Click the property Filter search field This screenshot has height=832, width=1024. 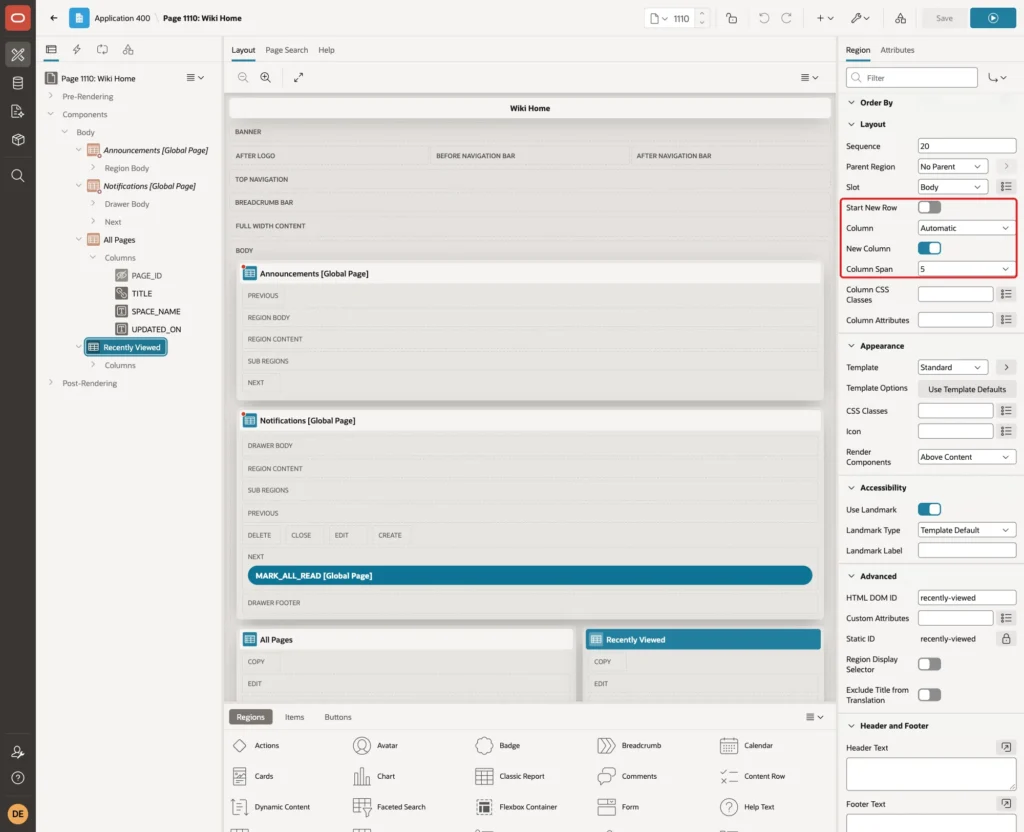click(x=912, y=78)
